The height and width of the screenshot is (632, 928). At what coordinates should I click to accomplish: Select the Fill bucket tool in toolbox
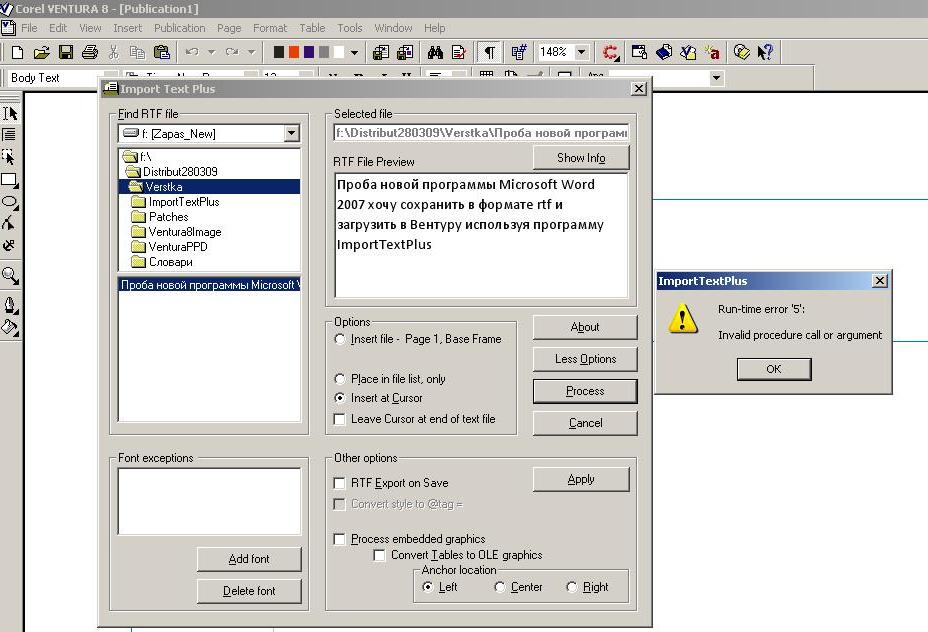10,327
